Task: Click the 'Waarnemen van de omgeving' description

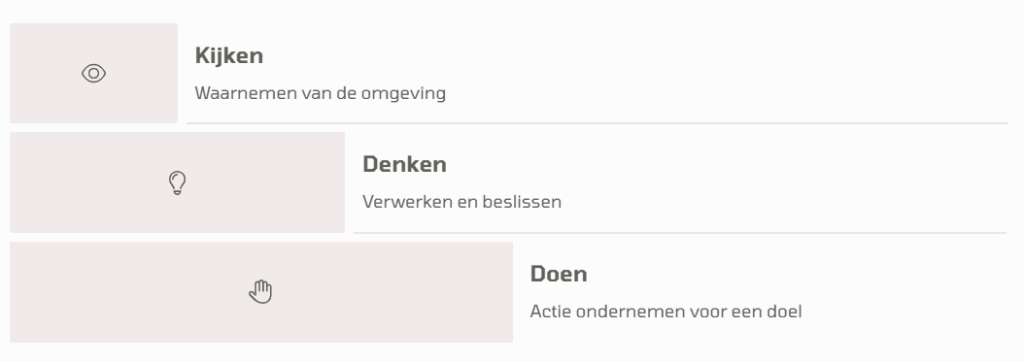Action: [x=320, y=93]
